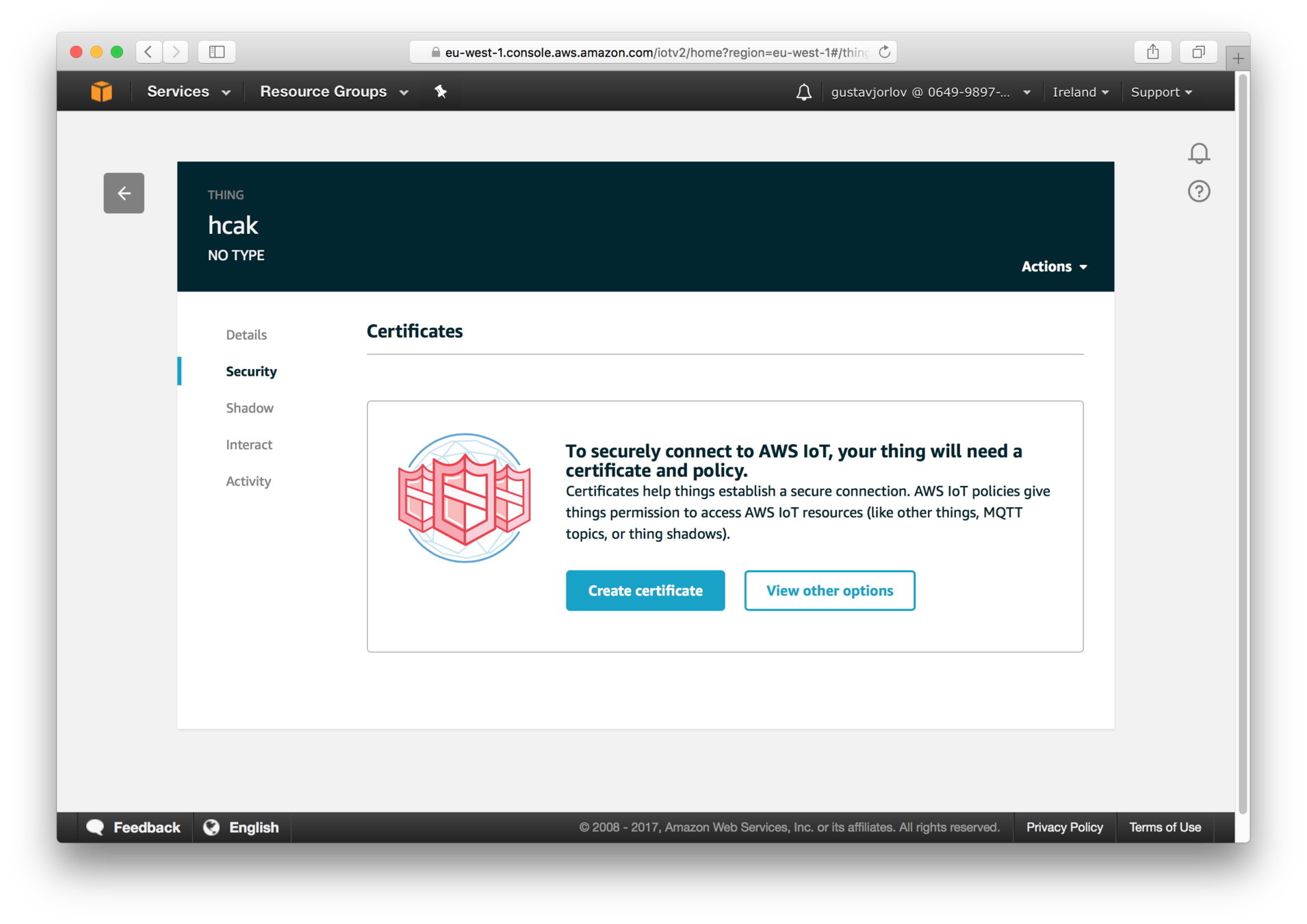Click the AWS orange cube logo
The width and height of the screenshot is (1307, 924).
(x=101, y=92)
